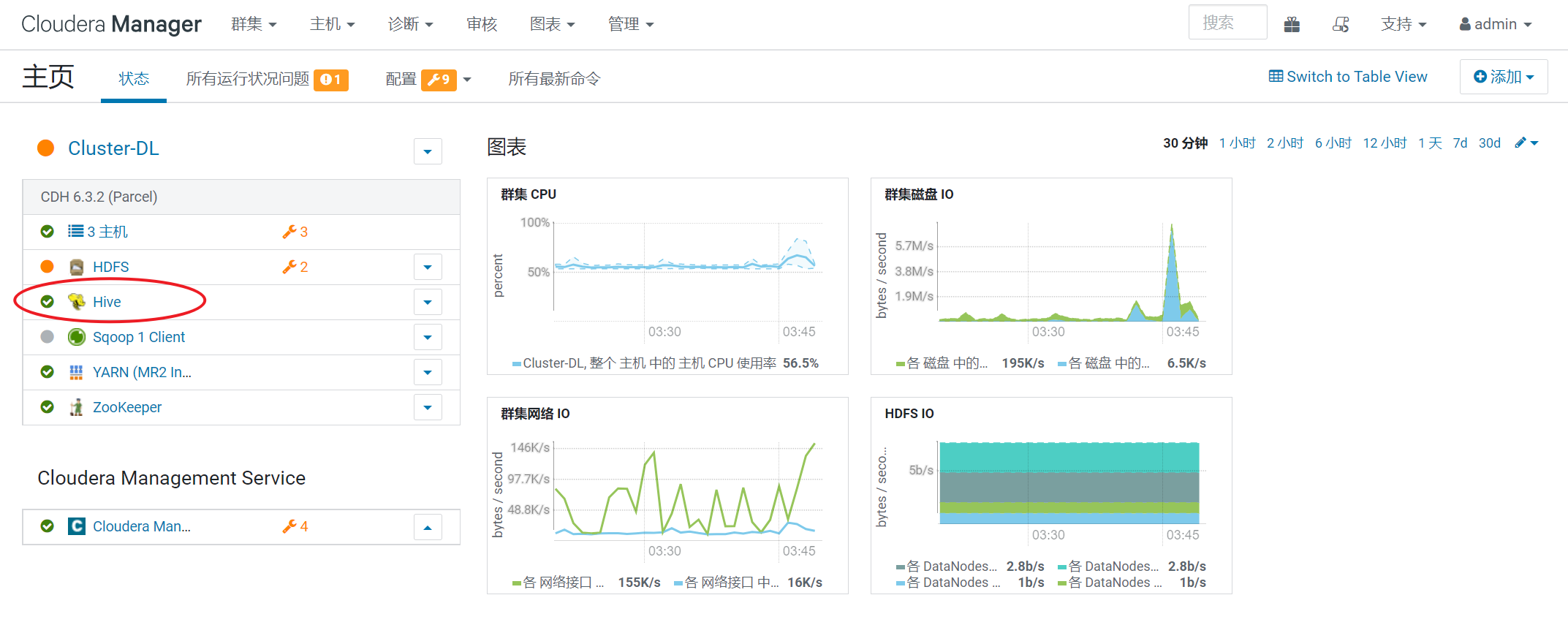
Task: Open the YARN (MR2 In... service link
Action: (x=142, y=372)
